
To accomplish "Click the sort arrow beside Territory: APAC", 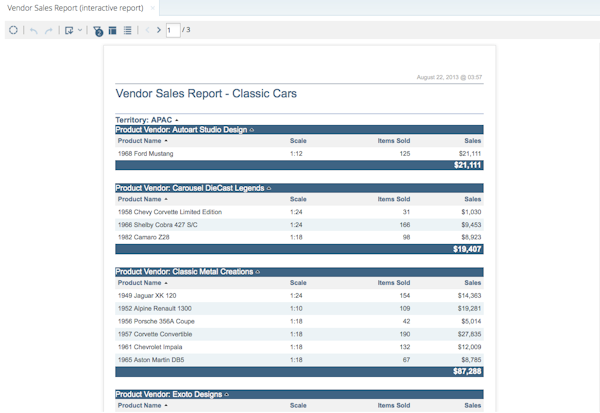I will (176, 120).
